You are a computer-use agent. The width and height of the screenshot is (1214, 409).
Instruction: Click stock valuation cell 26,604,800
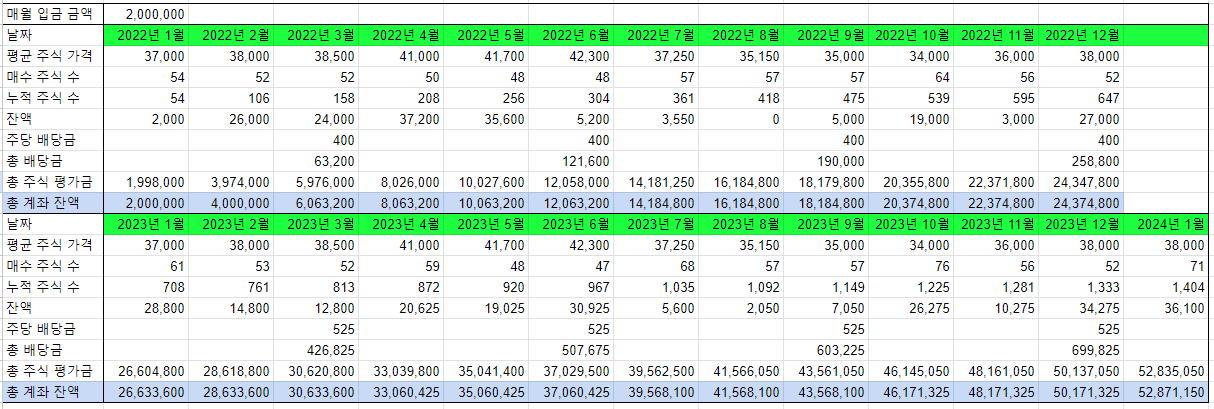coord(146,370)
